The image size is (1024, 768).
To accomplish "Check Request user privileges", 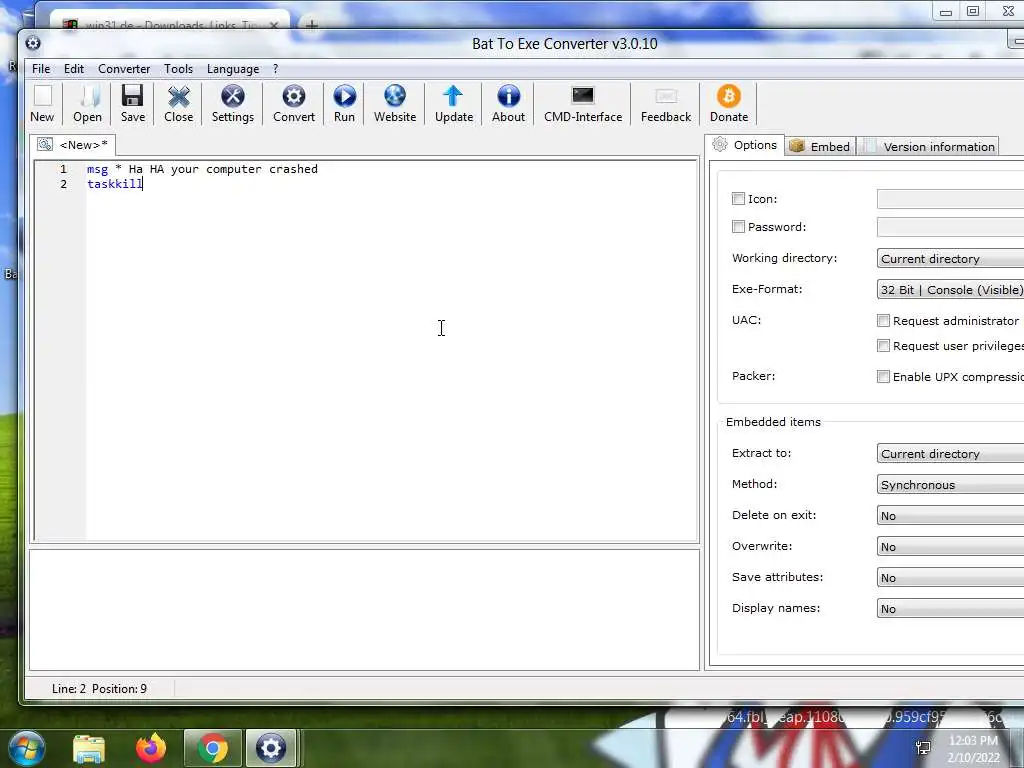I will (x=883, y=345).
